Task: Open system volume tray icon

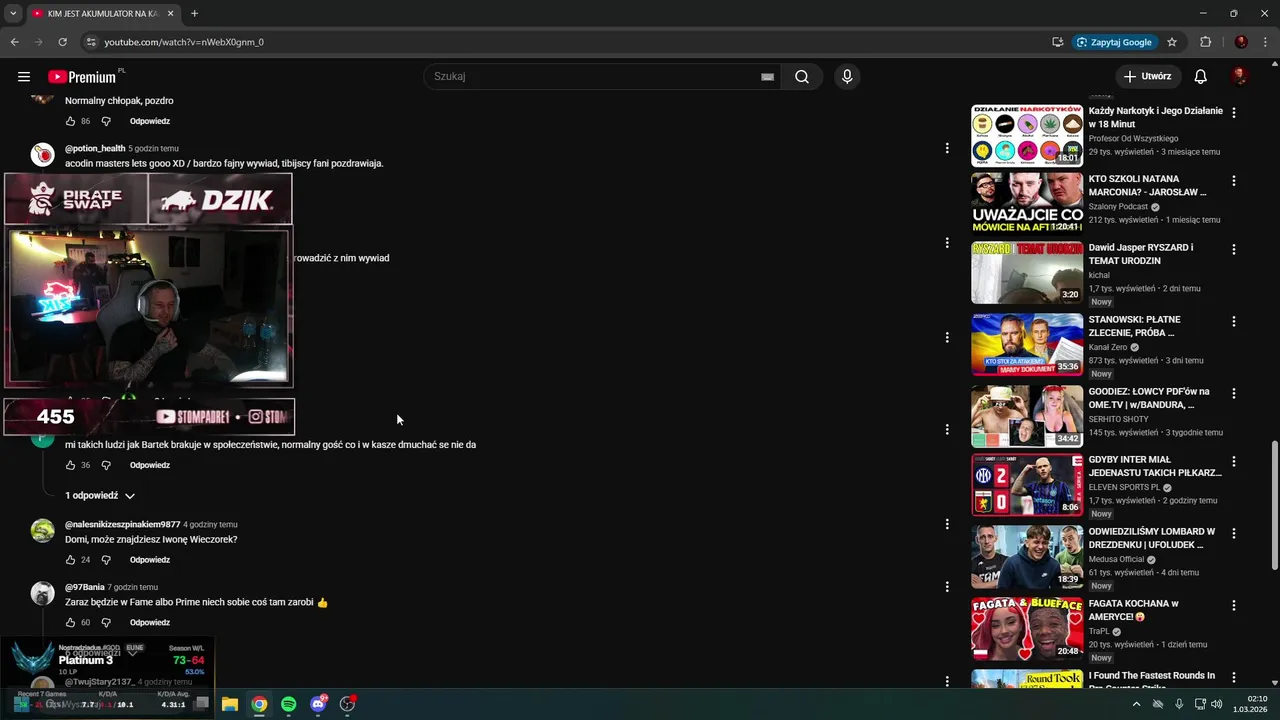Action: 1217,704
